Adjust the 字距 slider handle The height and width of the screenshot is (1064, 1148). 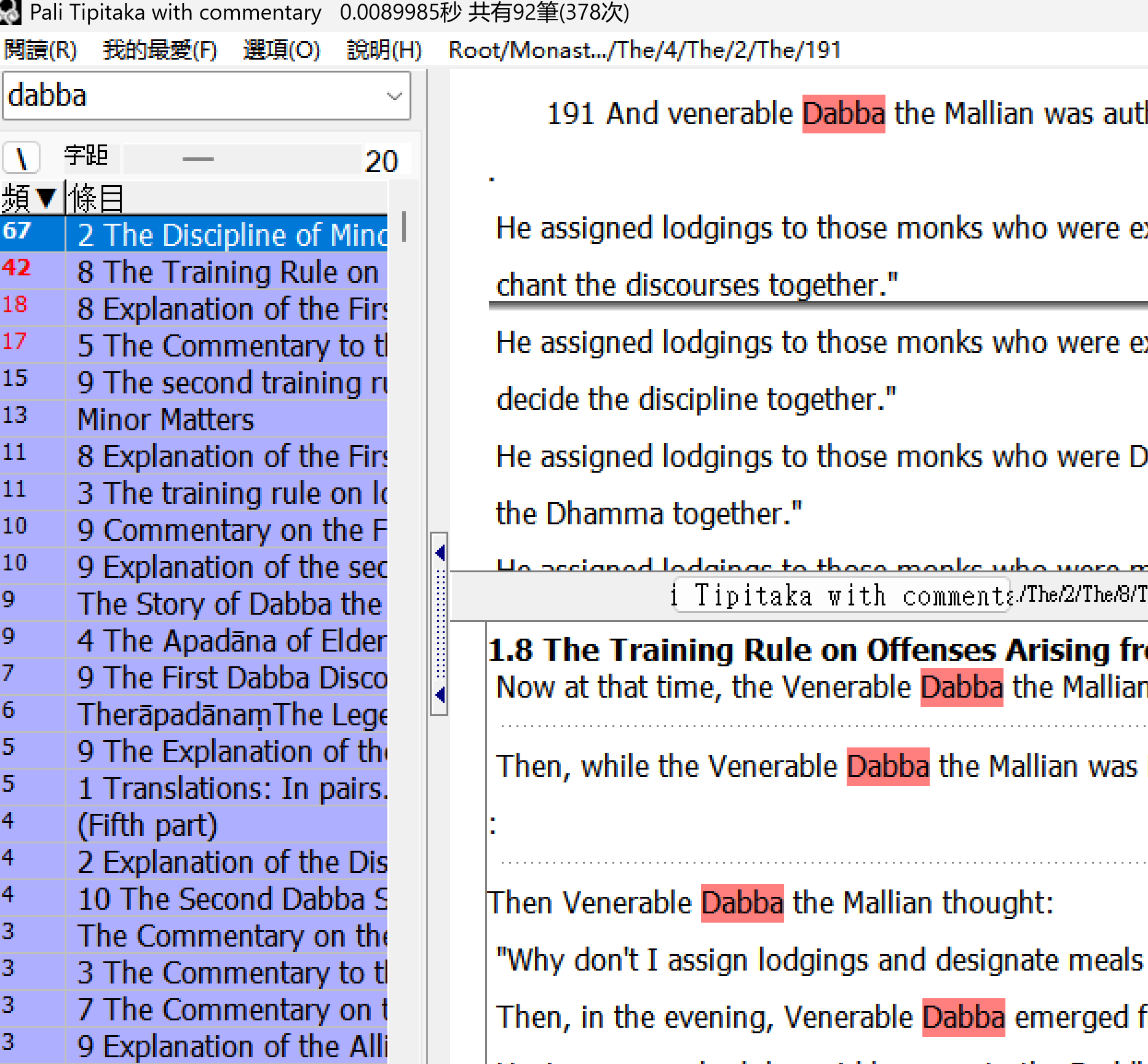198,159
